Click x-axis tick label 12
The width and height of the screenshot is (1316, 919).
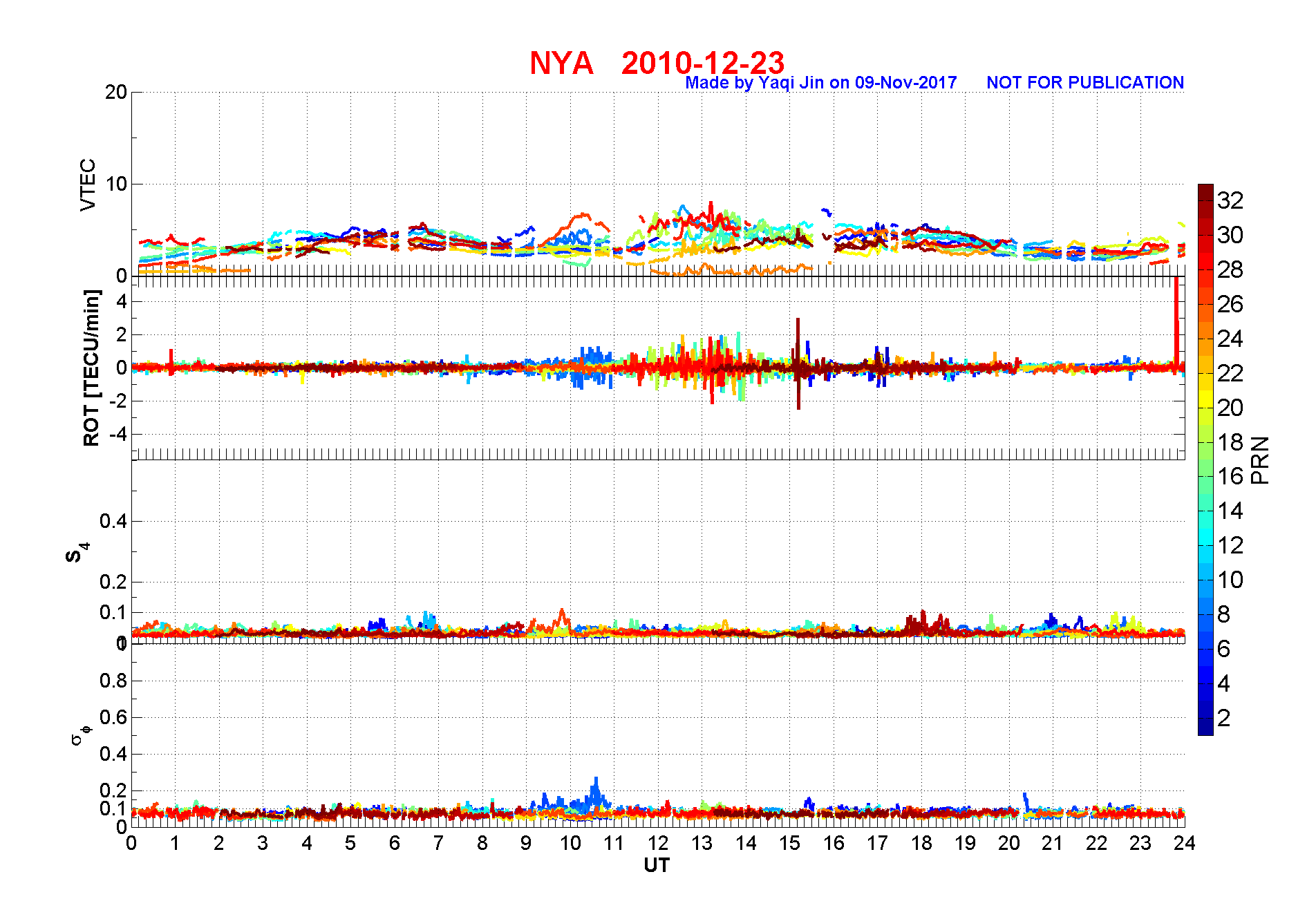coord(658,843)
